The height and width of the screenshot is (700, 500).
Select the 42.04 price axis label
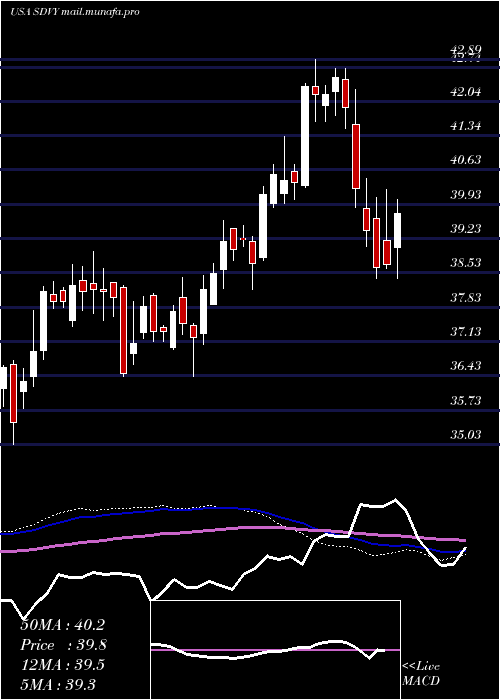[466, 92]
